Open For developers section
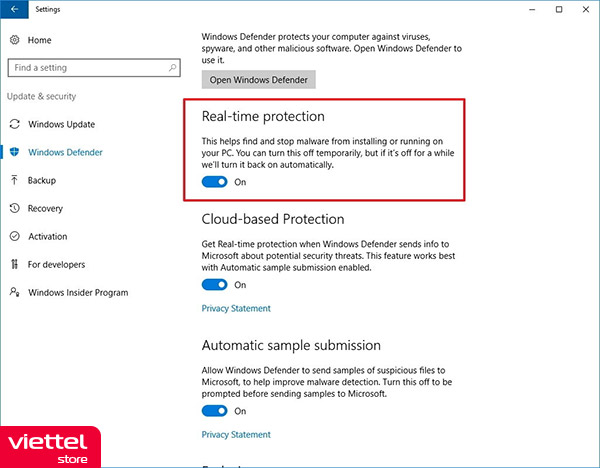Screen dimensions: 600x468 (x=56, y=264)
